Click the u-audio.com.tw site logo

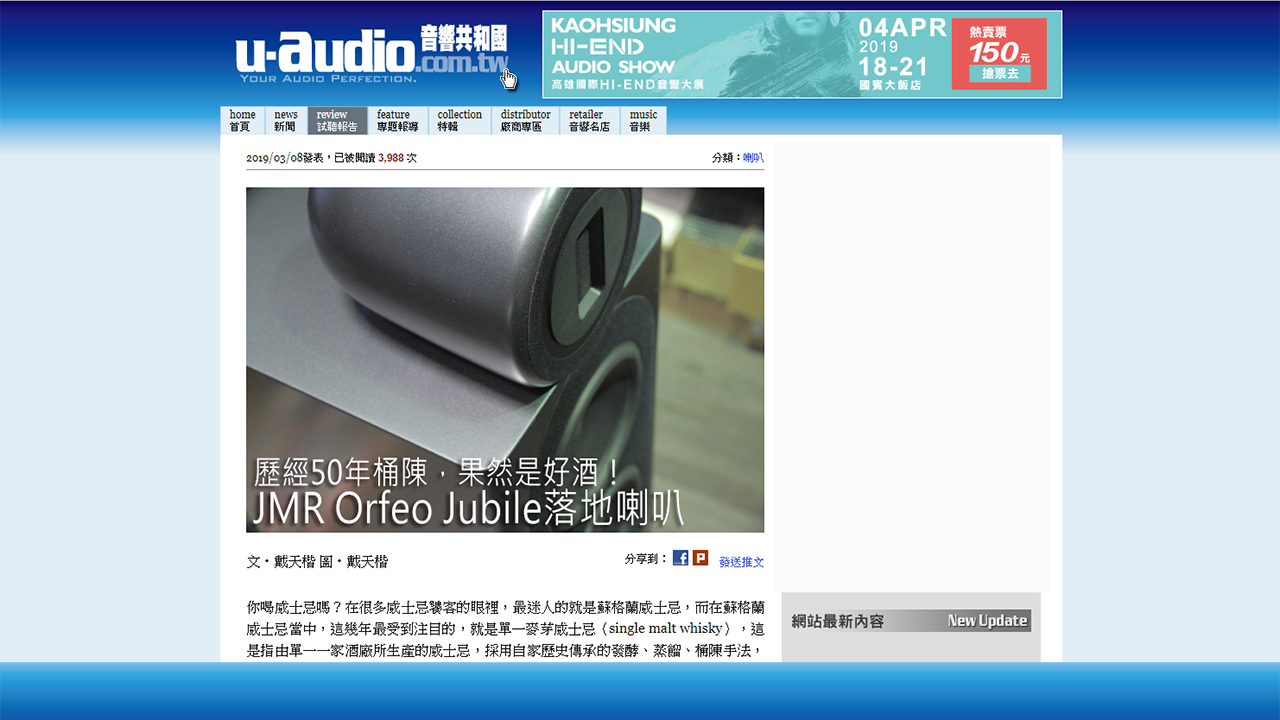pos(373,55)
